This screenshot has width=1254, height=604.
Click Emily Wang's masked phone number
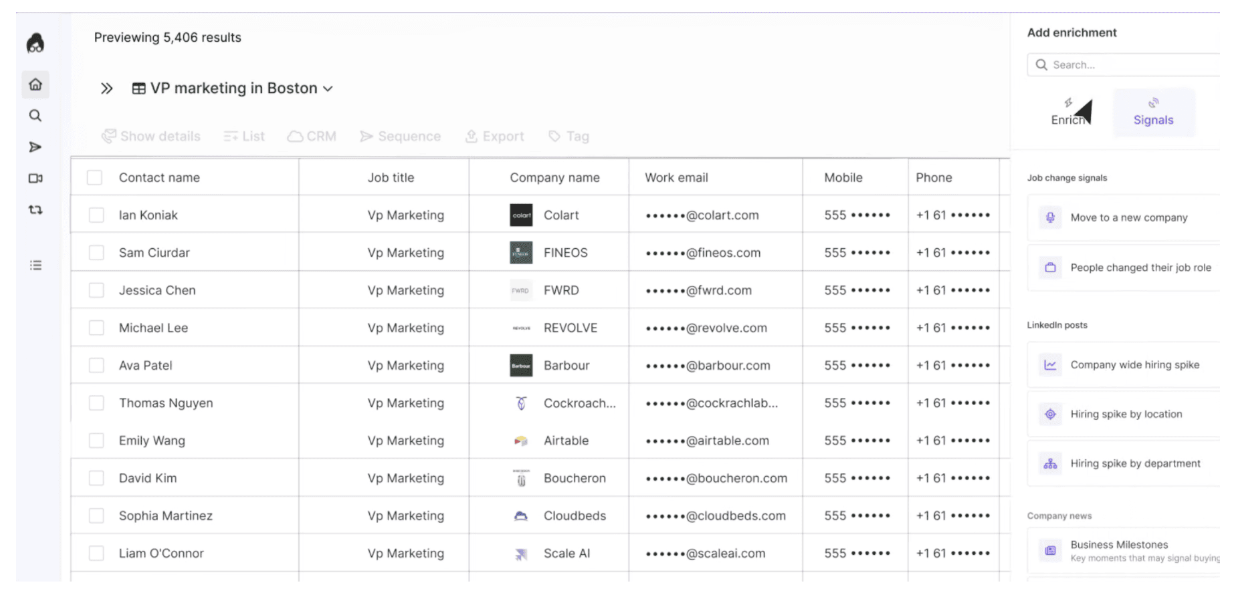click(953, 441)
